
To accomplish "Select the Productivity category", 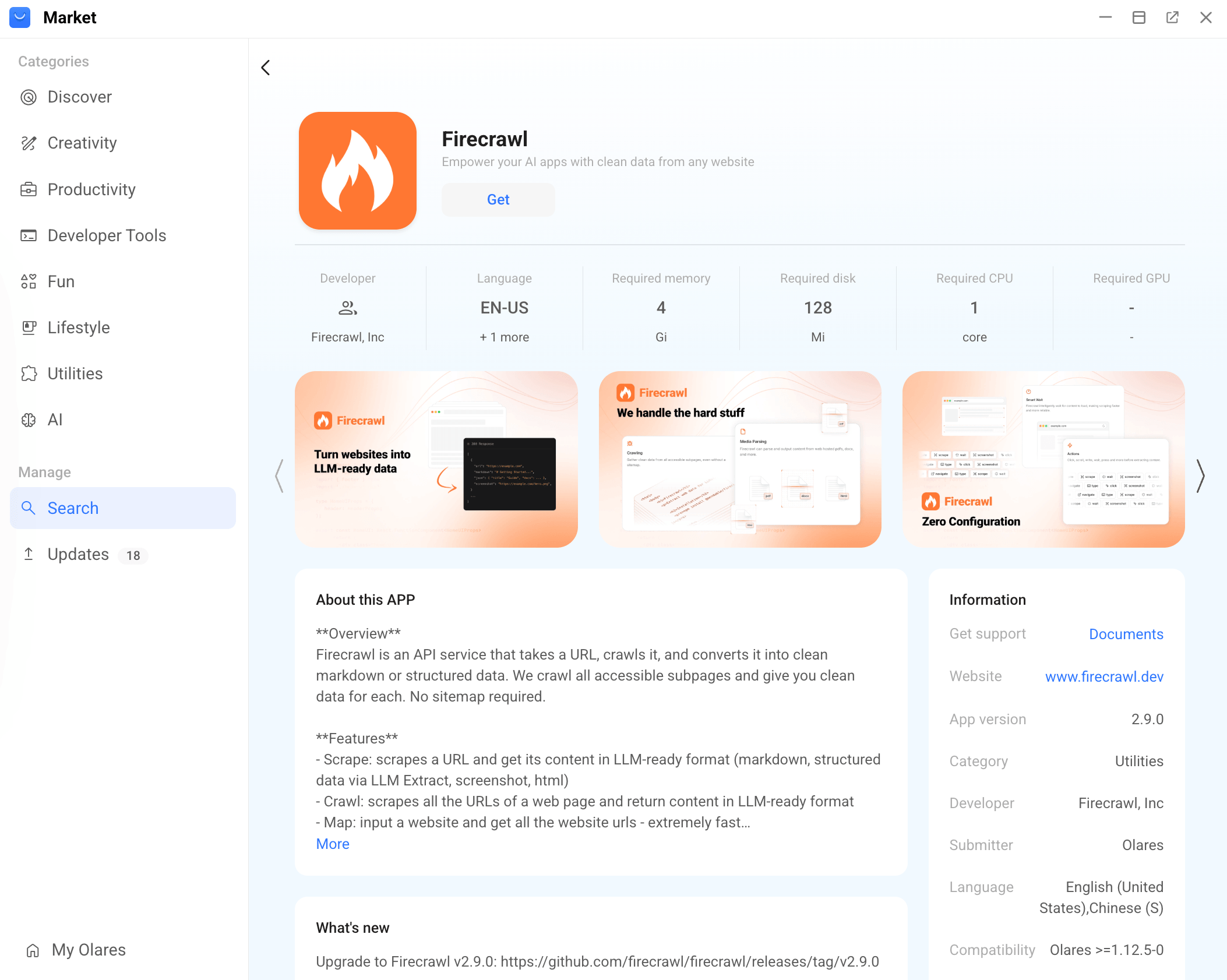I will (123, 189).
